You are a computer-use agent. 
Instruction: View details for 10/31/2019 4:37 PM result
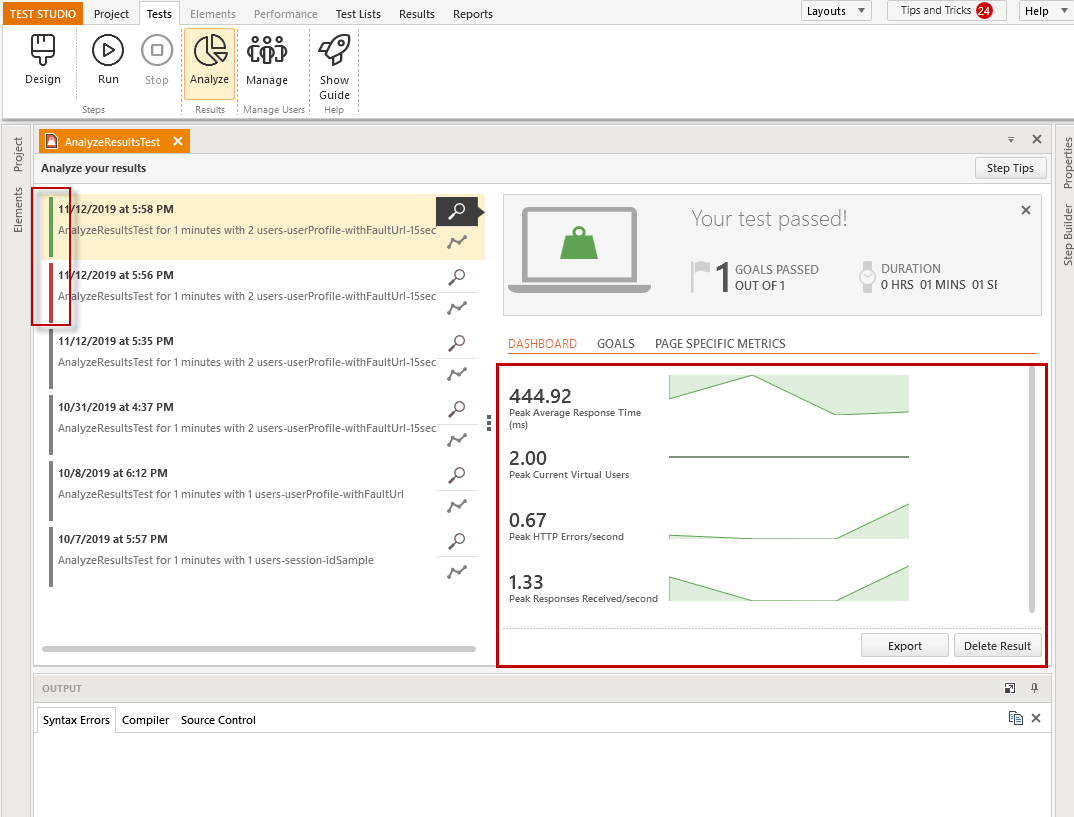[x=457, y=409]
